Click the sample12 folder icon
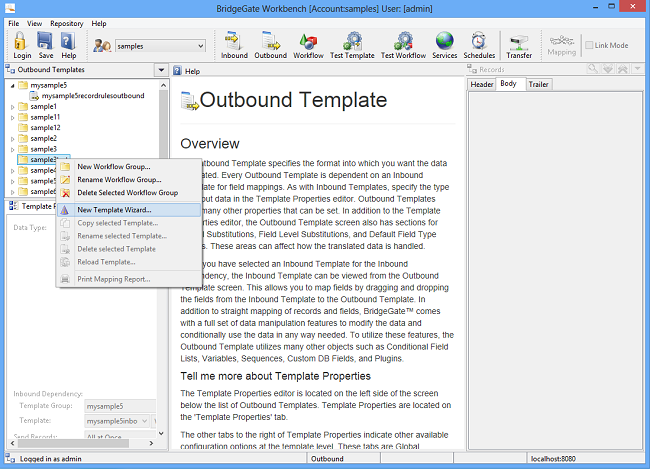Viewport: 650px width, 469px height. (x=23, y=127)
